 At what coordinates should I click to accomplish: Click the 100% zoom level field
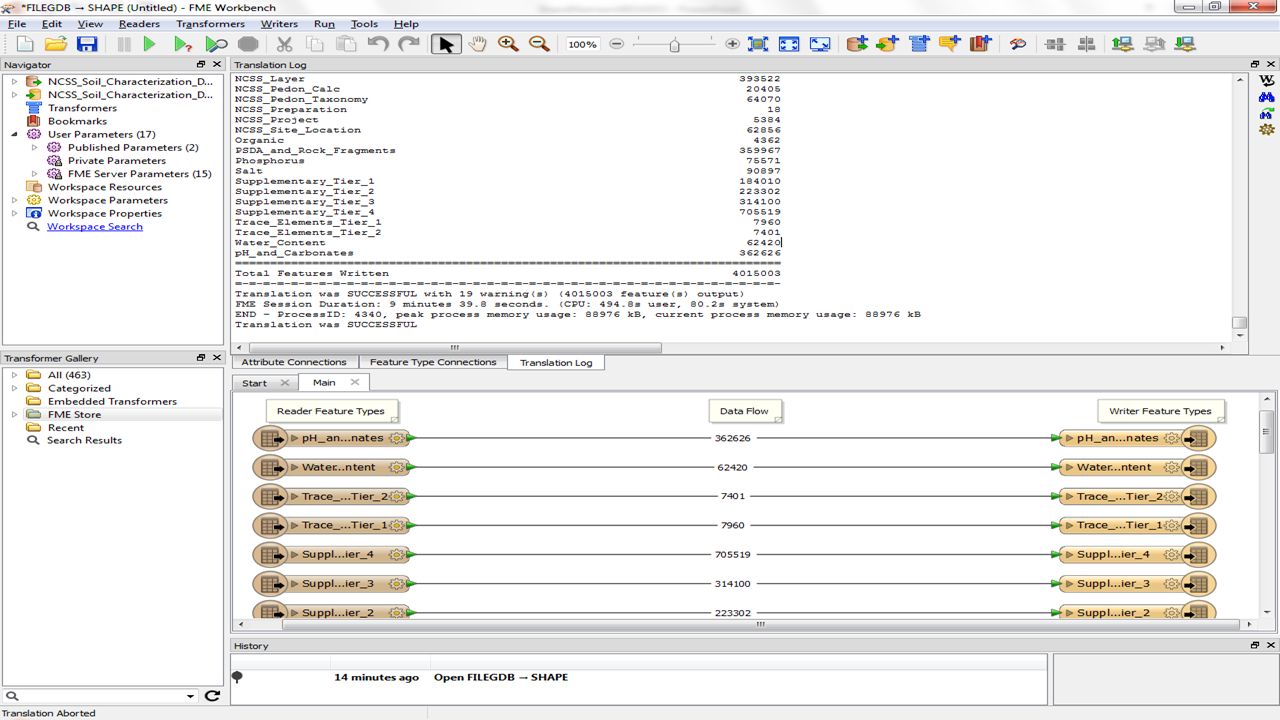tap(582, 44)
